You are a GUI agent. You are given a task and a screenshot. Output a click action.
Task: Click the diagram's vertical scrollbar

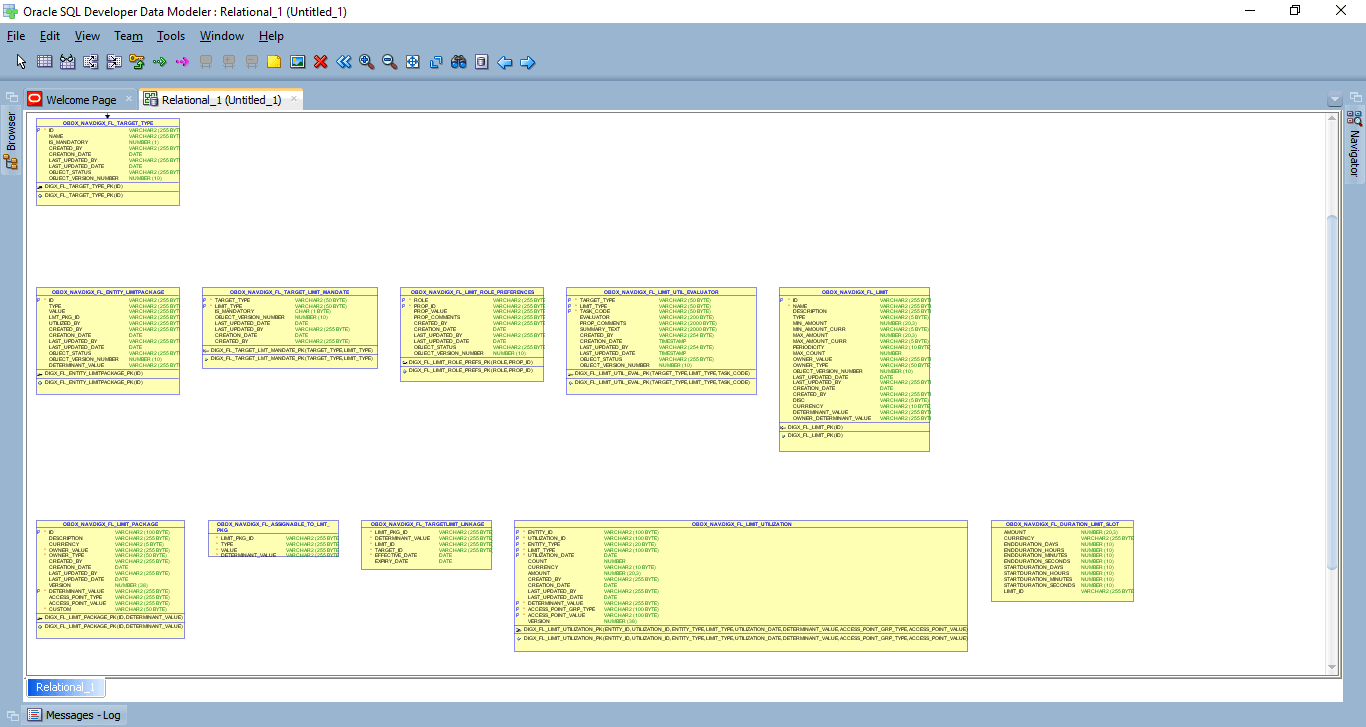(1331, 390)
